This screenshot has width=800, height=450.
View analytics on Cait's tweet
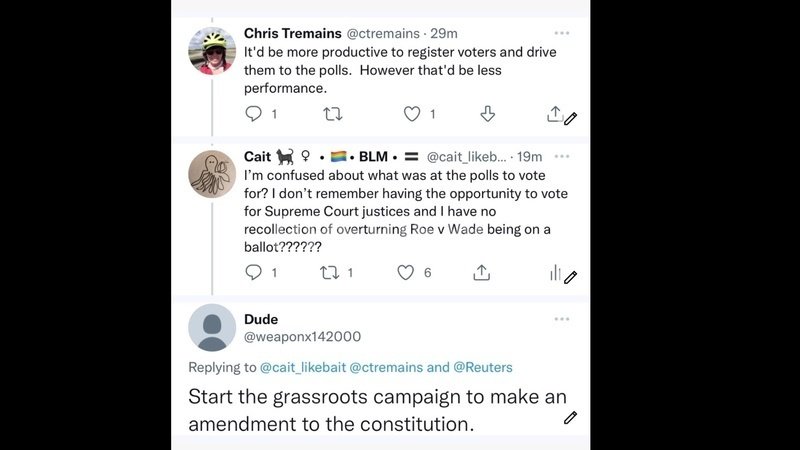(x=554, y=272)
